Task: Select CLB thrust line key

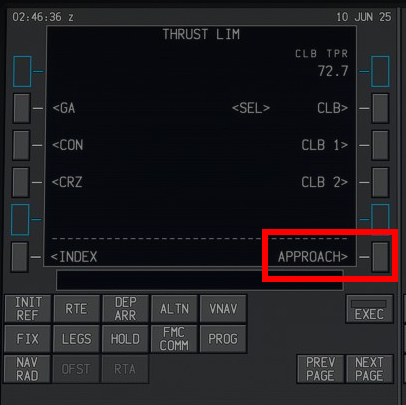Action: coord(380,108)
